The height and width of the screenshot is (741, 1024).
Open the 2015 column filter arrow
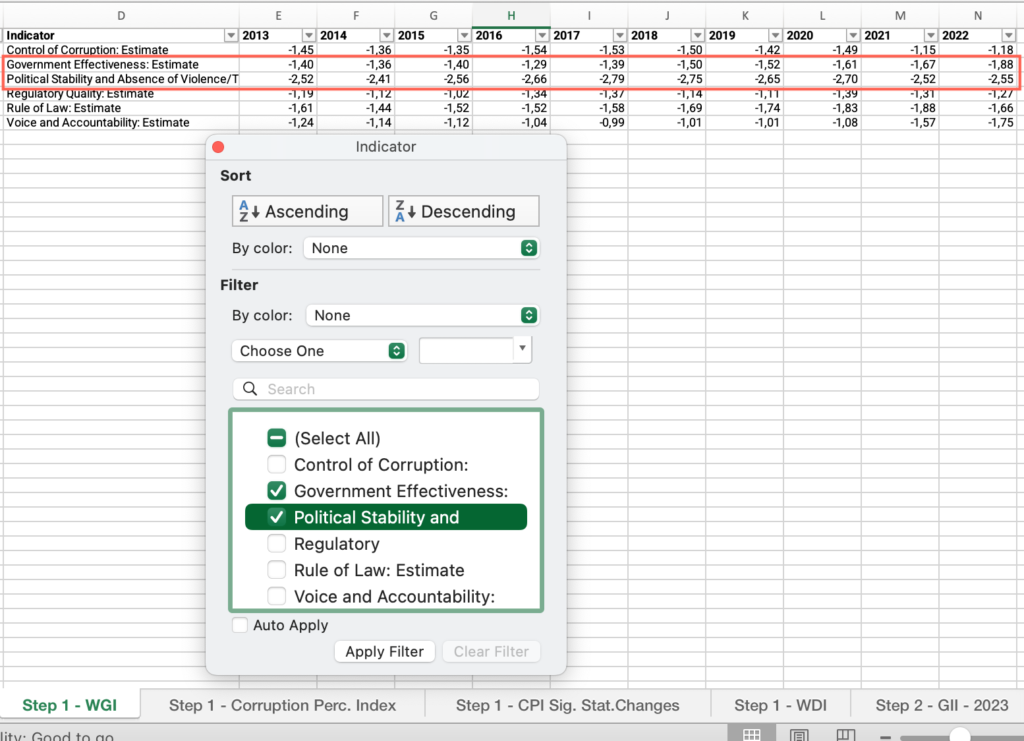point(464,35)
